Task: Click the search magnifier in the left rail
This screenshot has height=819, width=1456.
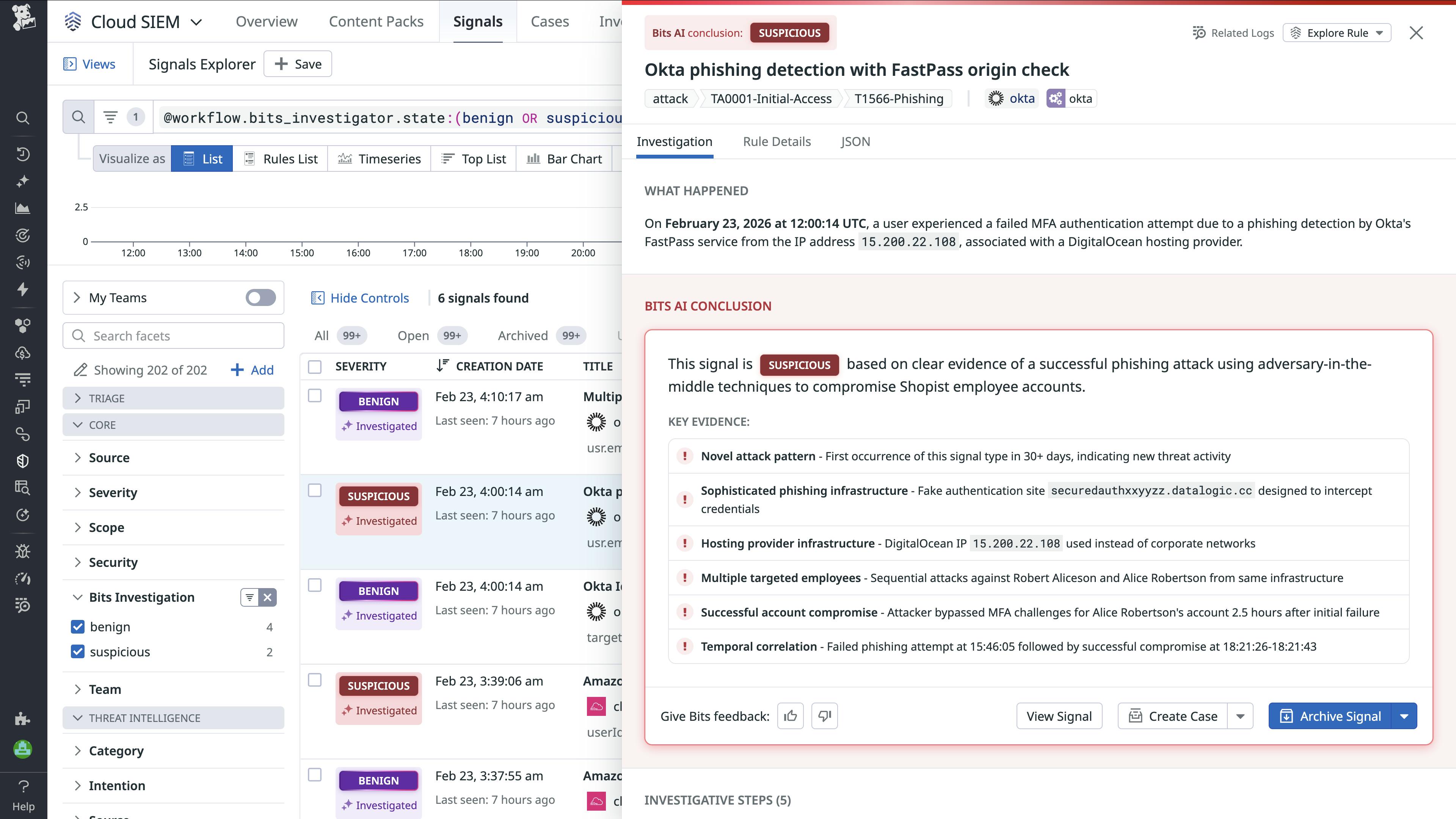Action: [23, 118]
